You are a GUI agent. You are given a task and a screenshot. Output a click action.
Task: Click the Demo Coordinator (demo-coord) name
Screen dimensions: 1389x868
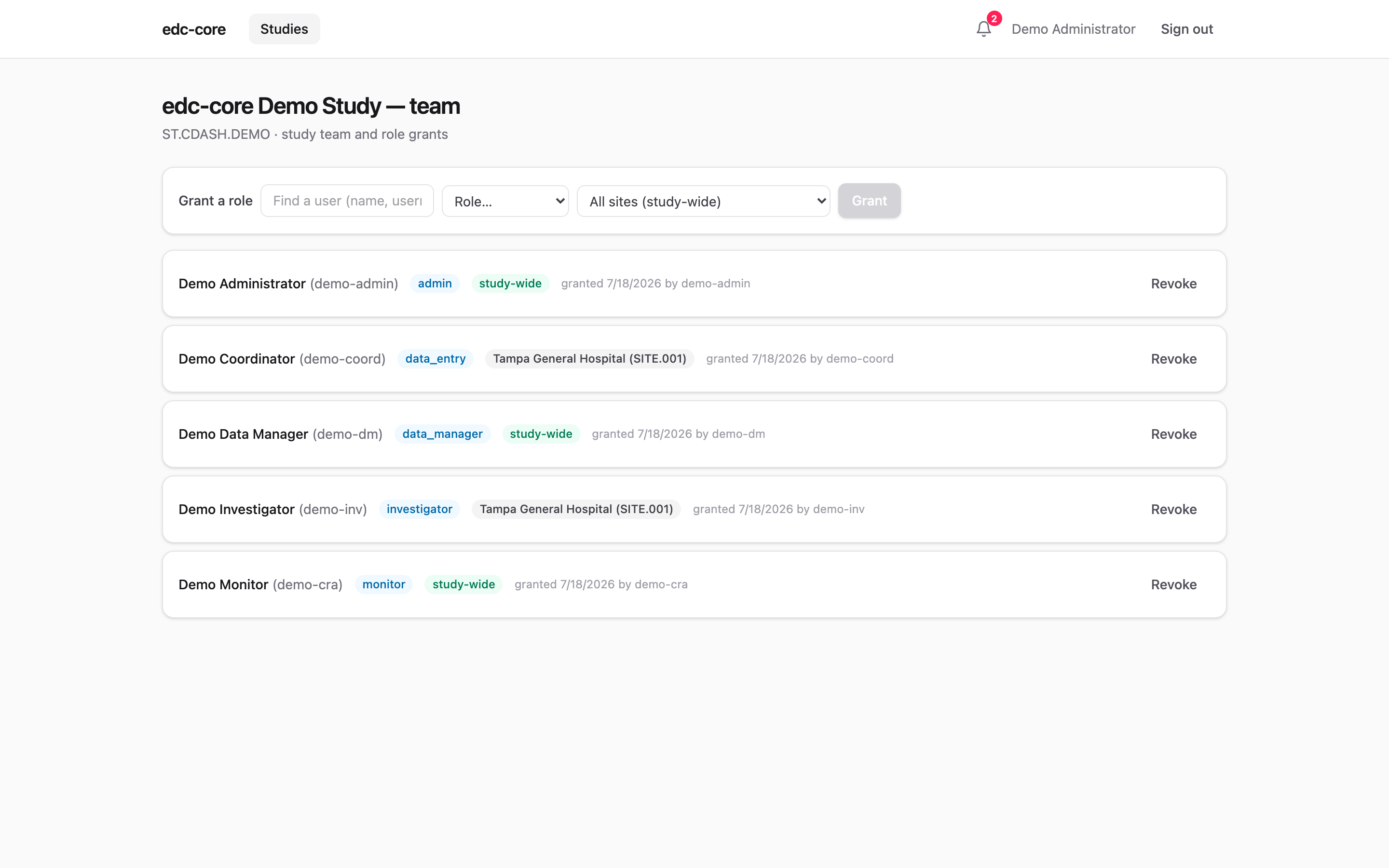coord(282,359)
